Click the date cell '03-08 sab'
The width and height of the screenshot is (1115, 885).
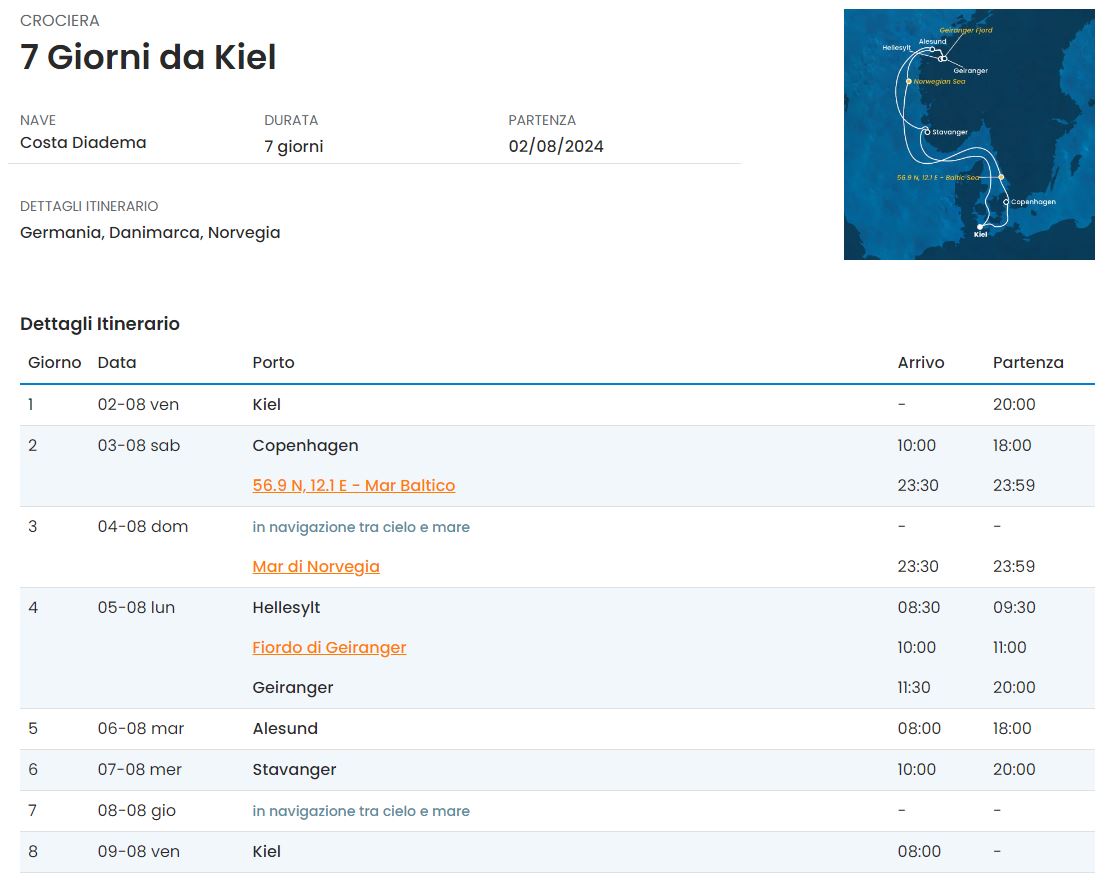(139, 446)
